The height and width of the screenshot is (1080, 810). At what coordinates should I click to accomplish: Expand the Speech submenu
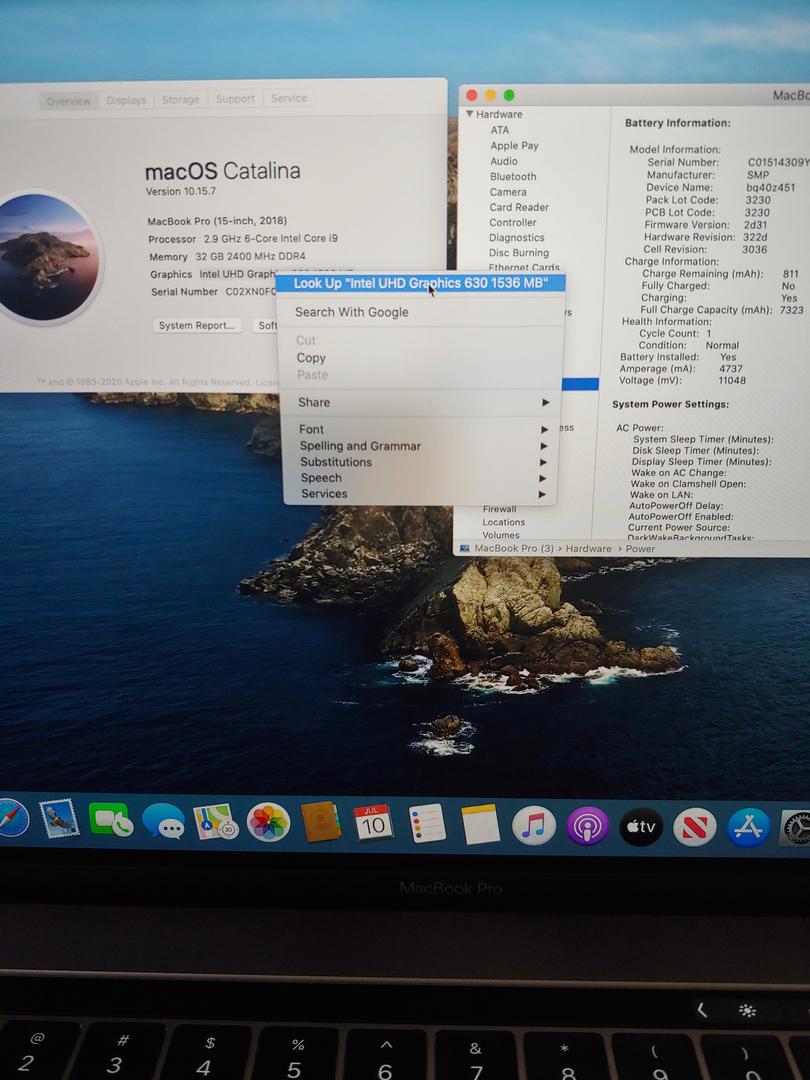(421, 478)
